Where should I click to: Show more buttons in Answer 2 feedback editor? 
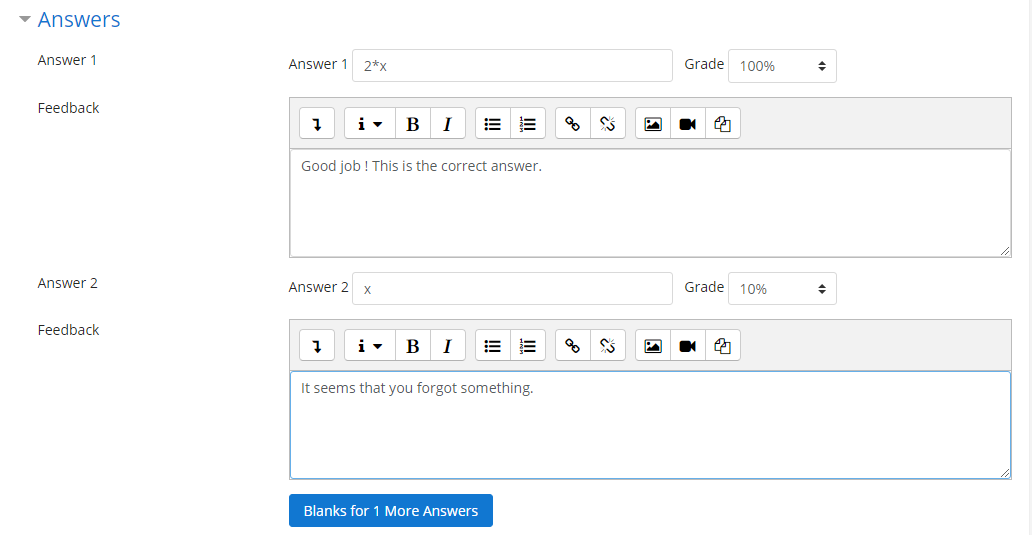[317, 346]
